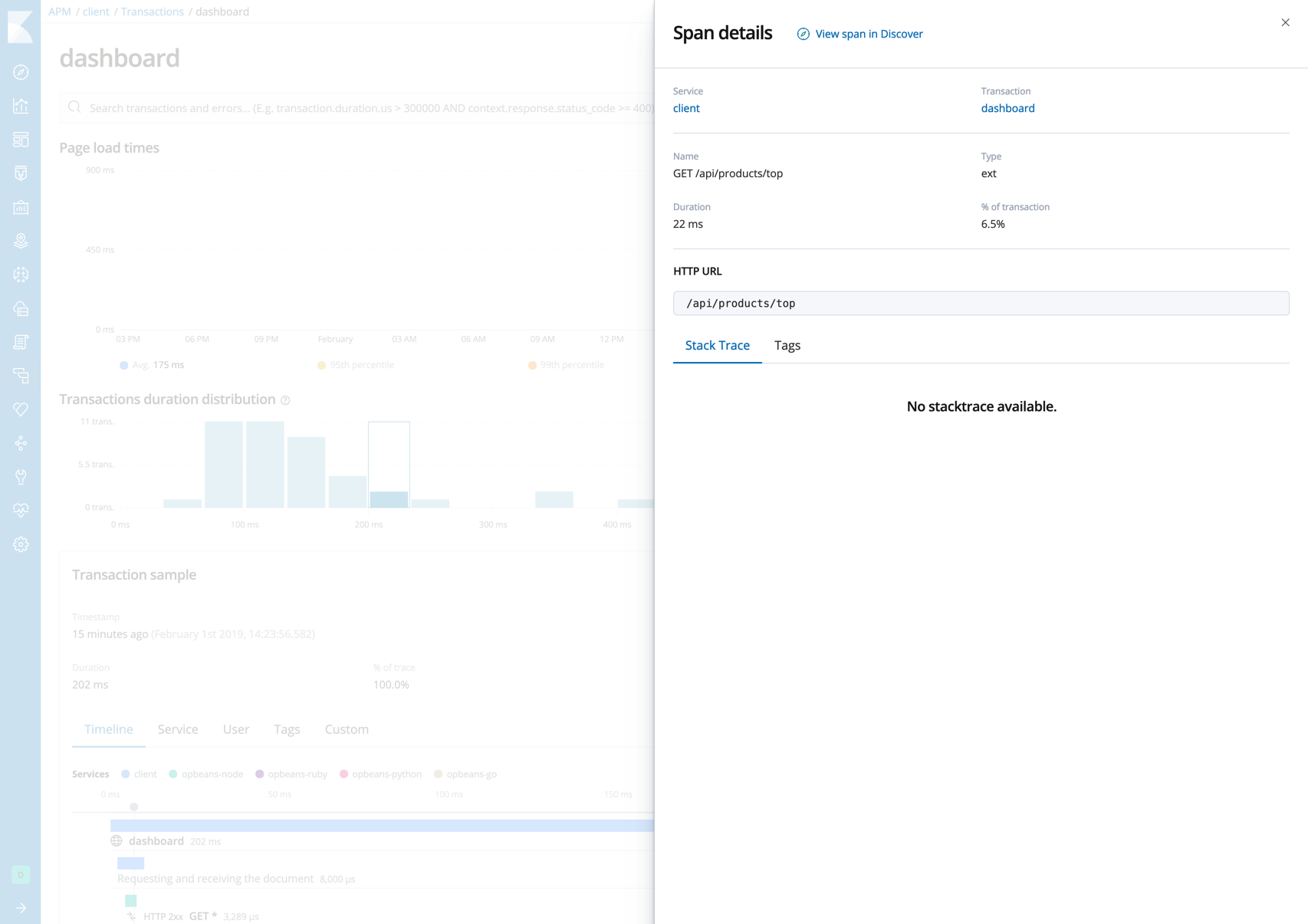Viewport: 1308px width, 924px height.
Task: Follow the client service link
Action: coord(685,108)
